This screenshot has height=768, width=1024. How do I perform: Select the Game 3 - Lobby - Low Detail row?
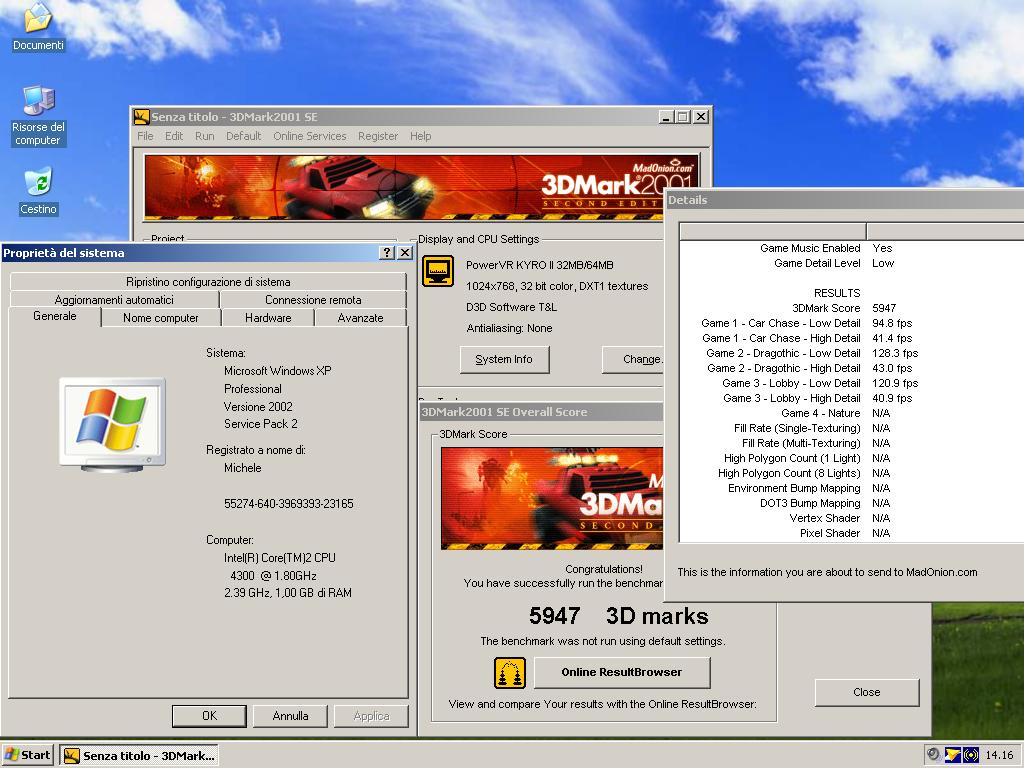click(x=852, y=383)
